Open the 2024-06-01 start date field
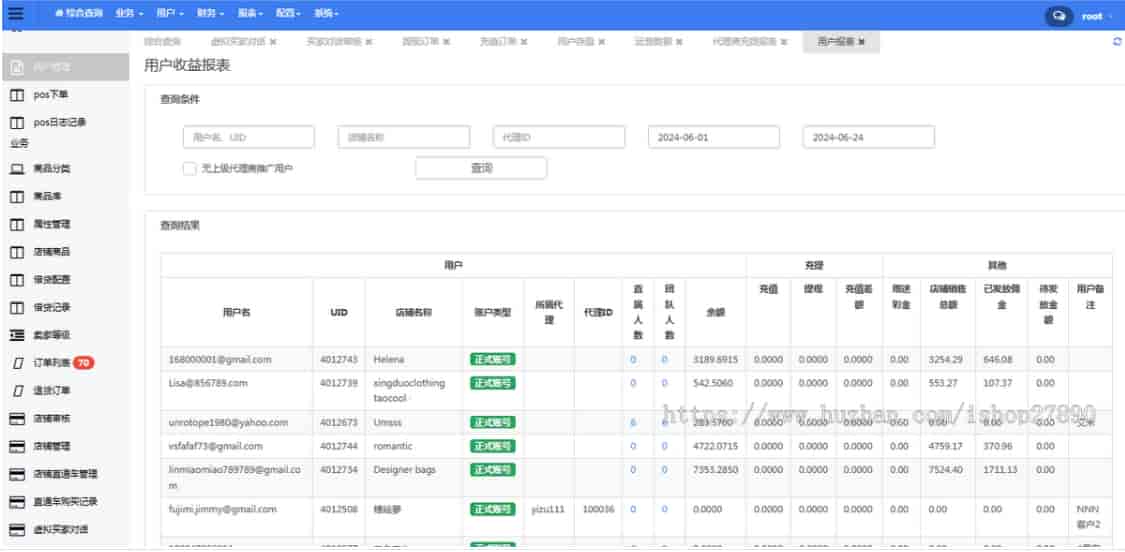Viewport: 1125px width, 552px height. pyautogui.click(x=713, y=137)
